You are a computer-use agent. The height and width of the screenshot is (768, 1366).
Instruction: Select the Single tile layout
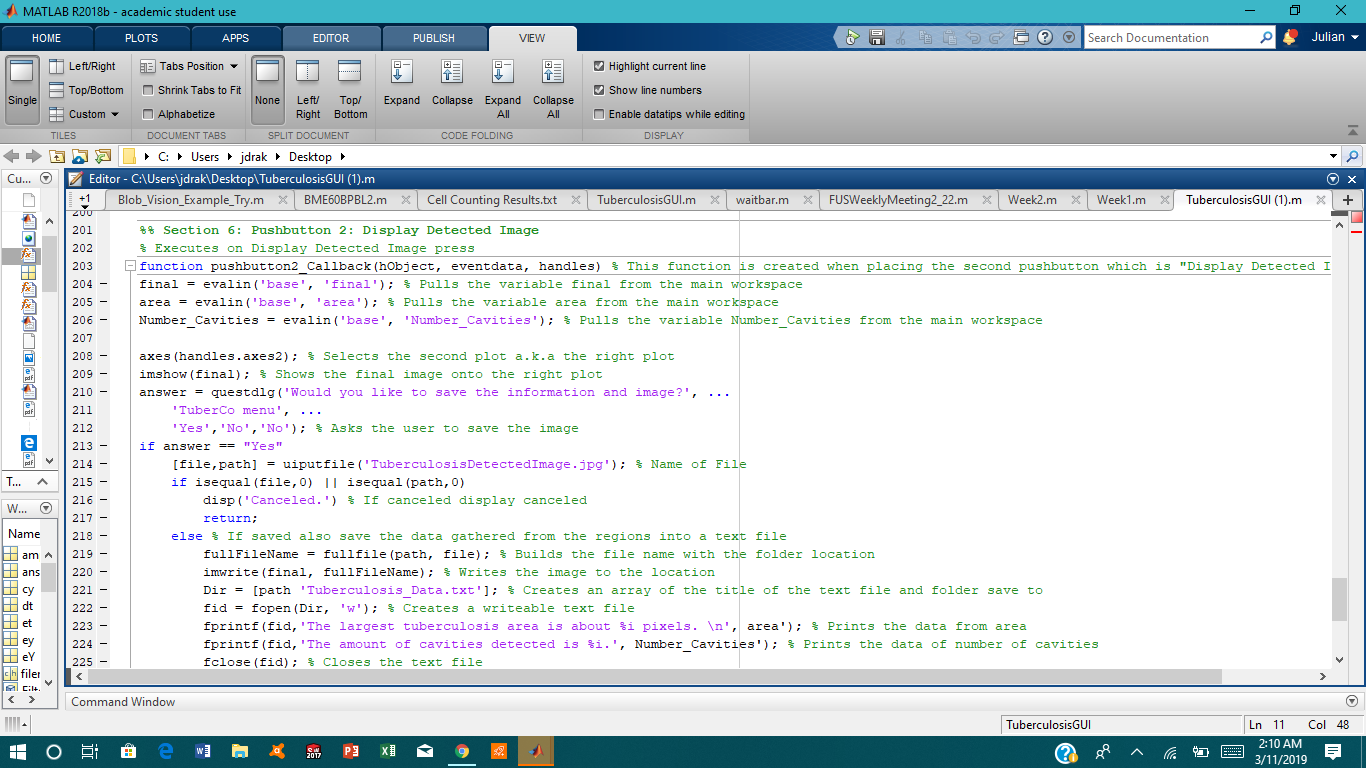coord(22,89)
